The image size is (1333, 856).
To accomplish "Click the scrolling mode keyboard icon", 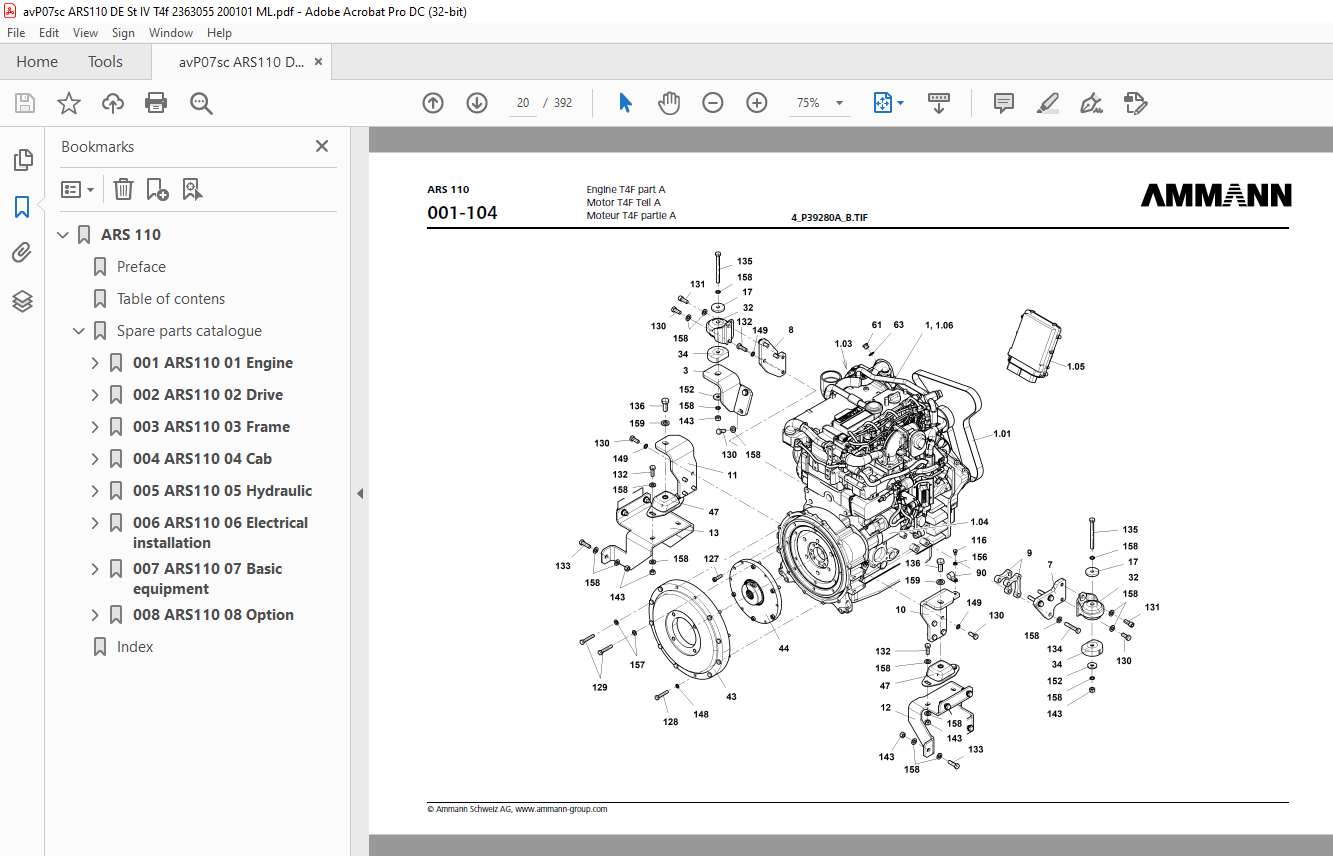I will 939,103.
